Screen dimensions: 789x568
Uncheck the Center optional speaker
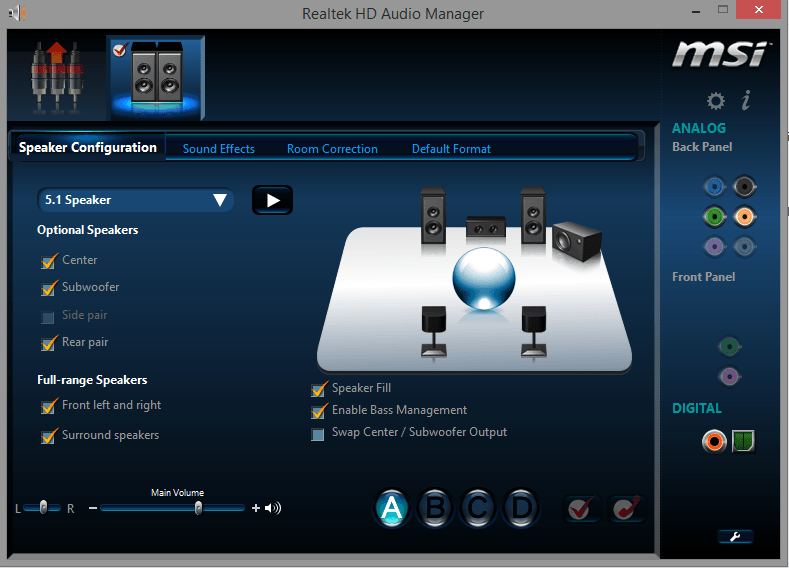[x=48, y=261]
